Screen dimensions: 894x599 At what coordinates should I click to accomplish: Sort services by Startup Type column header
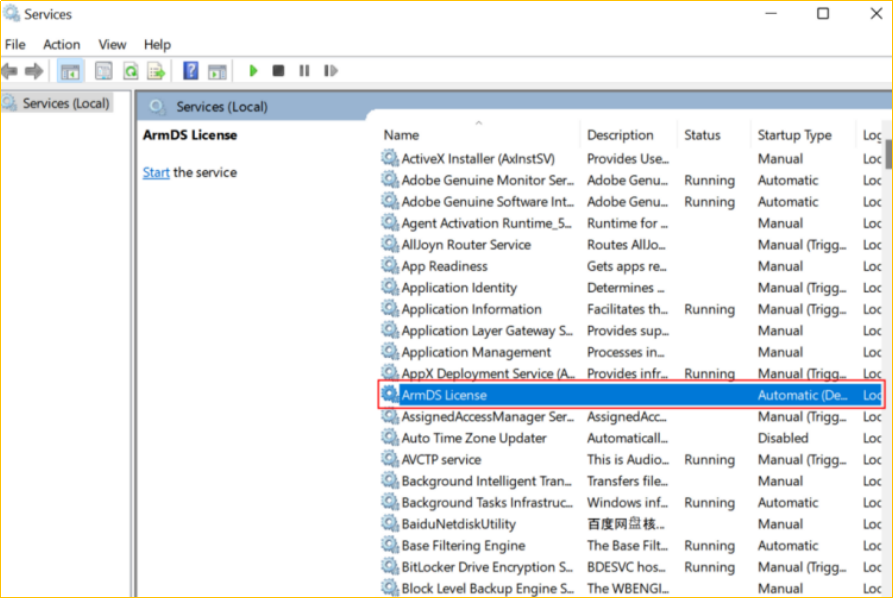794,135
